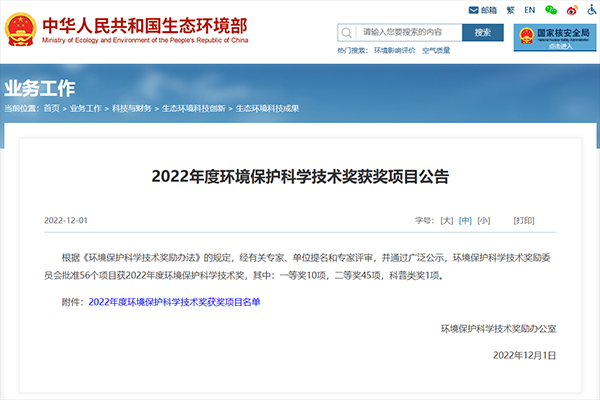This screenshot has height=400, width=600.
Task: Open the 国家核安全局 banner
Action: tap(554, 37)
